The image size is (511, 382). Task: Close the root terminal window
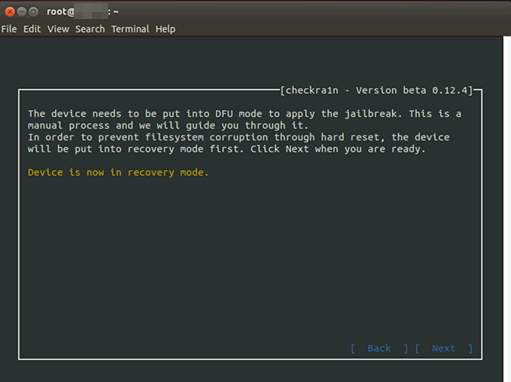click(10, 12)
